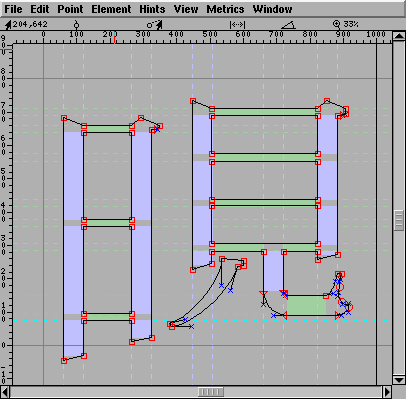
Task: Open the Hints menu
Action: tap(152, 9)
